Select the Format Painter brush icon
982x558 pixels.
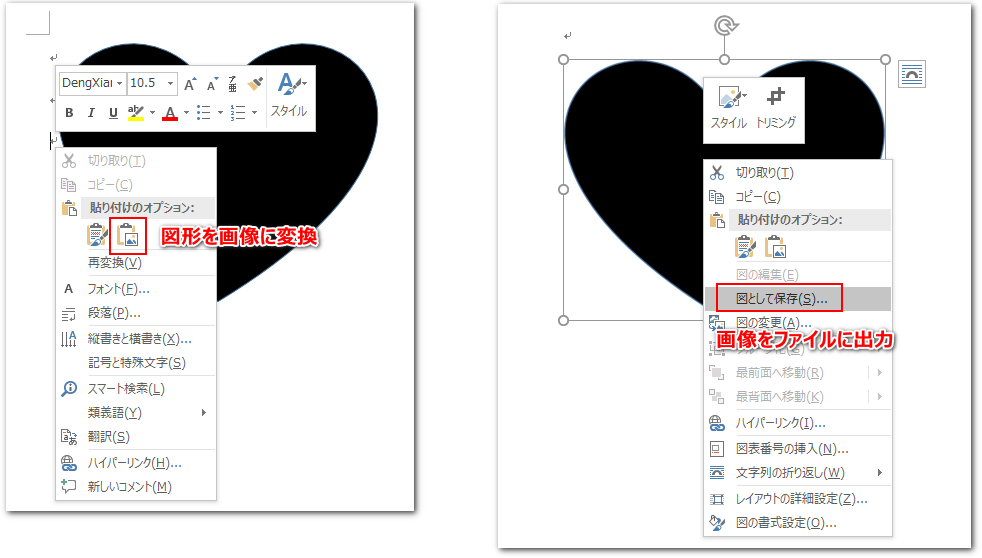tap(255, 83)
